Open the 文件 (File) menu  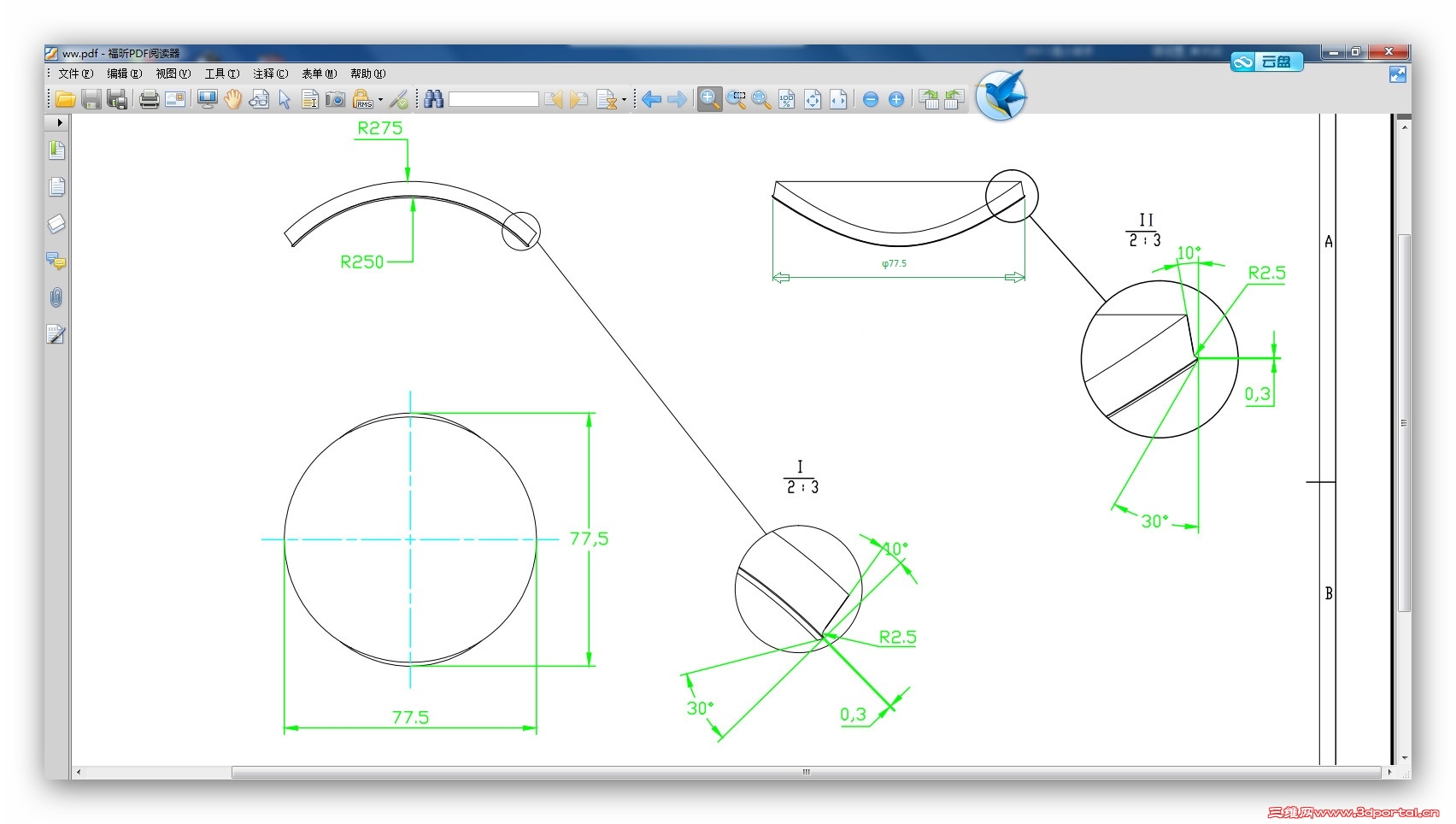(75, 74)
